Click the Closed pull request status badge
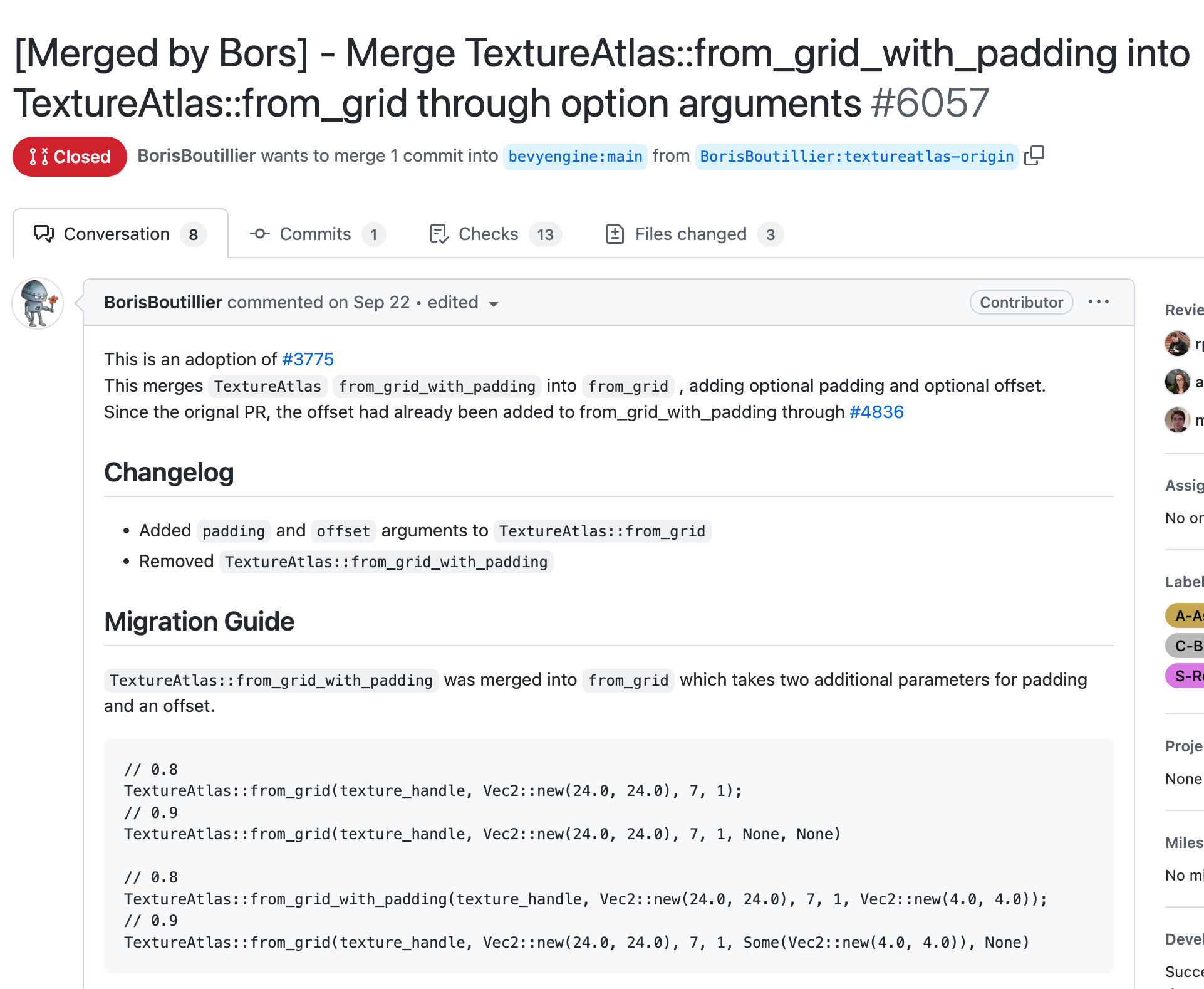 pos(70,157)
